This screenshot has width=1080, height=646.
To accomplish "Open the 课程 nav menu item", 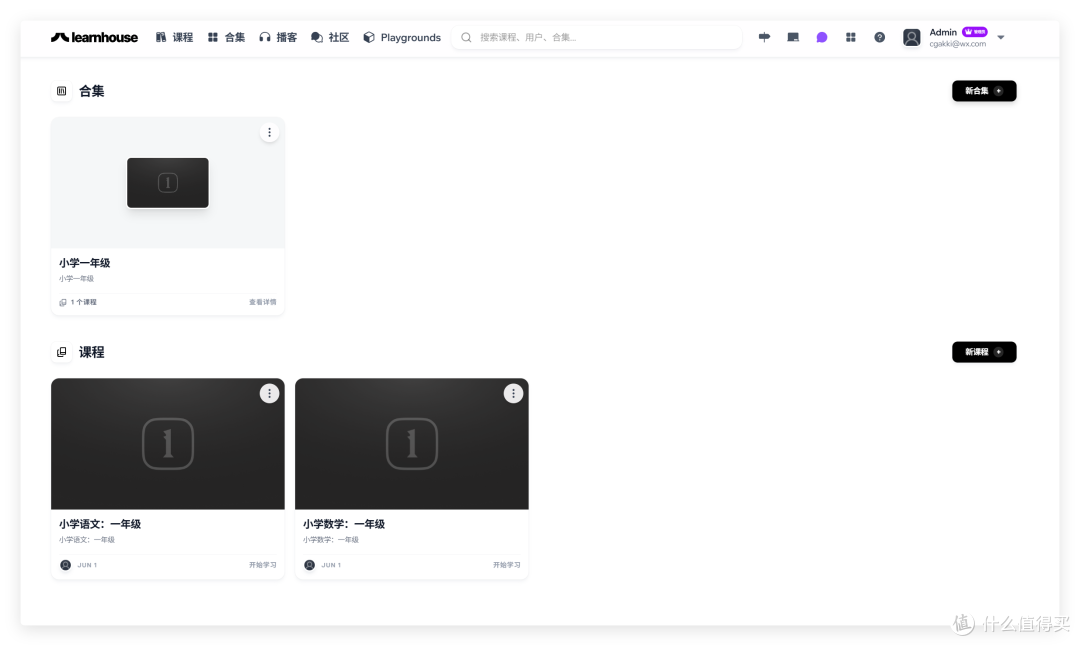I will pos(174,37).
